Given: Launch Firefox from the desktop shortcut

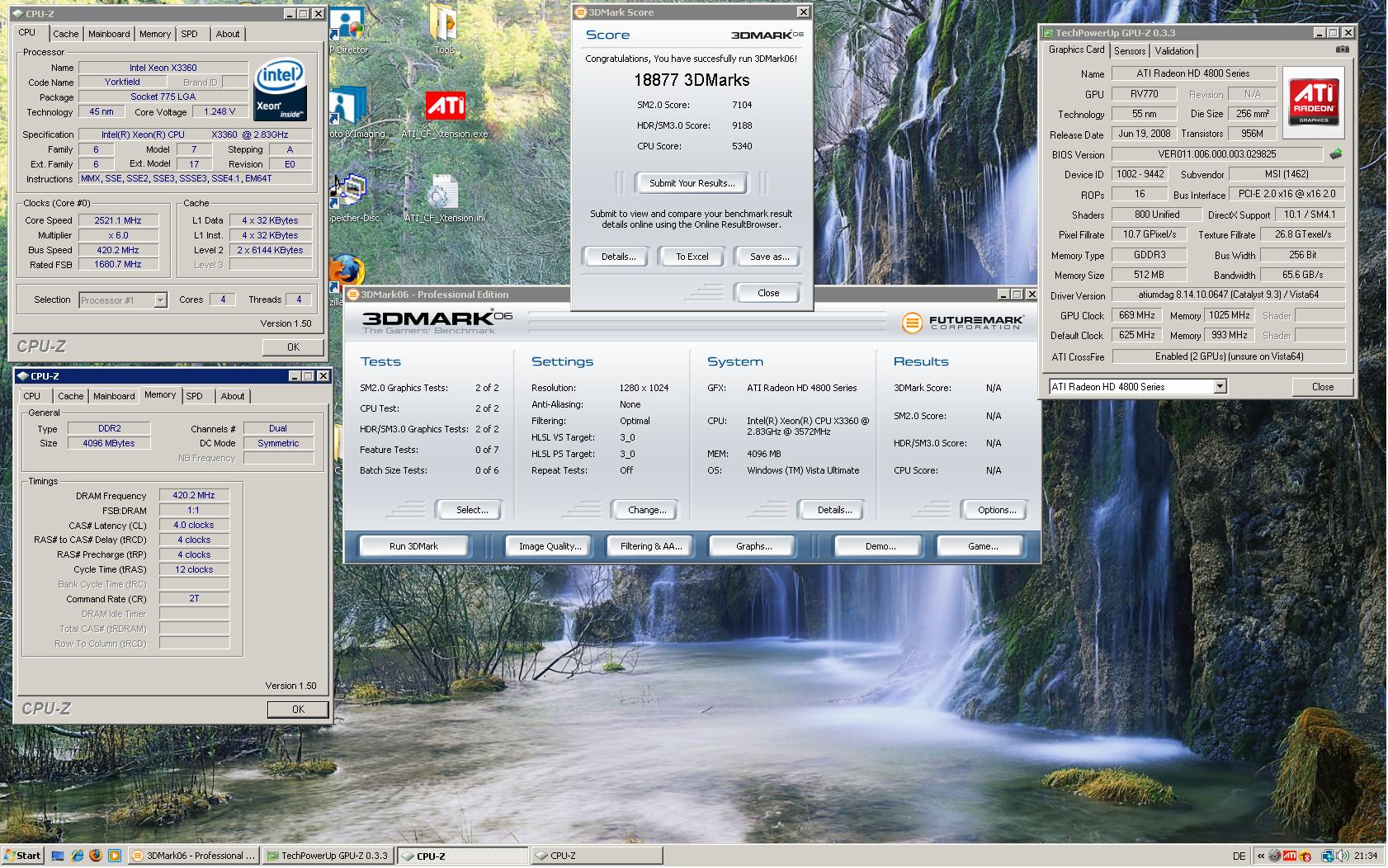Looking at the screenshot, I should pyautogui.click(x=346, y=271).
